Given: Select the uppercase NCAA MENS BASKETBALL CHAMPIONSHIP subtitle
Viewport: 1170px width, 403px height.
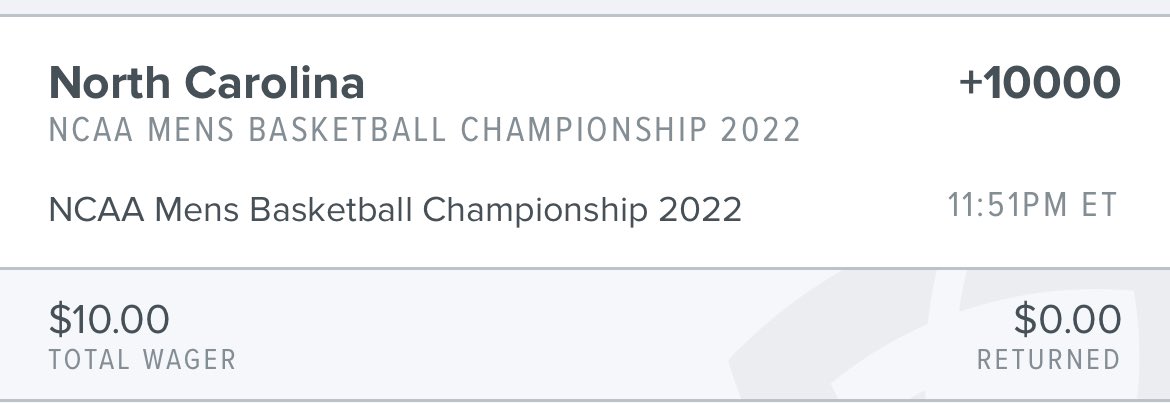Looking at the screenshot, I should pyautogui.click(x=425, y=131).
